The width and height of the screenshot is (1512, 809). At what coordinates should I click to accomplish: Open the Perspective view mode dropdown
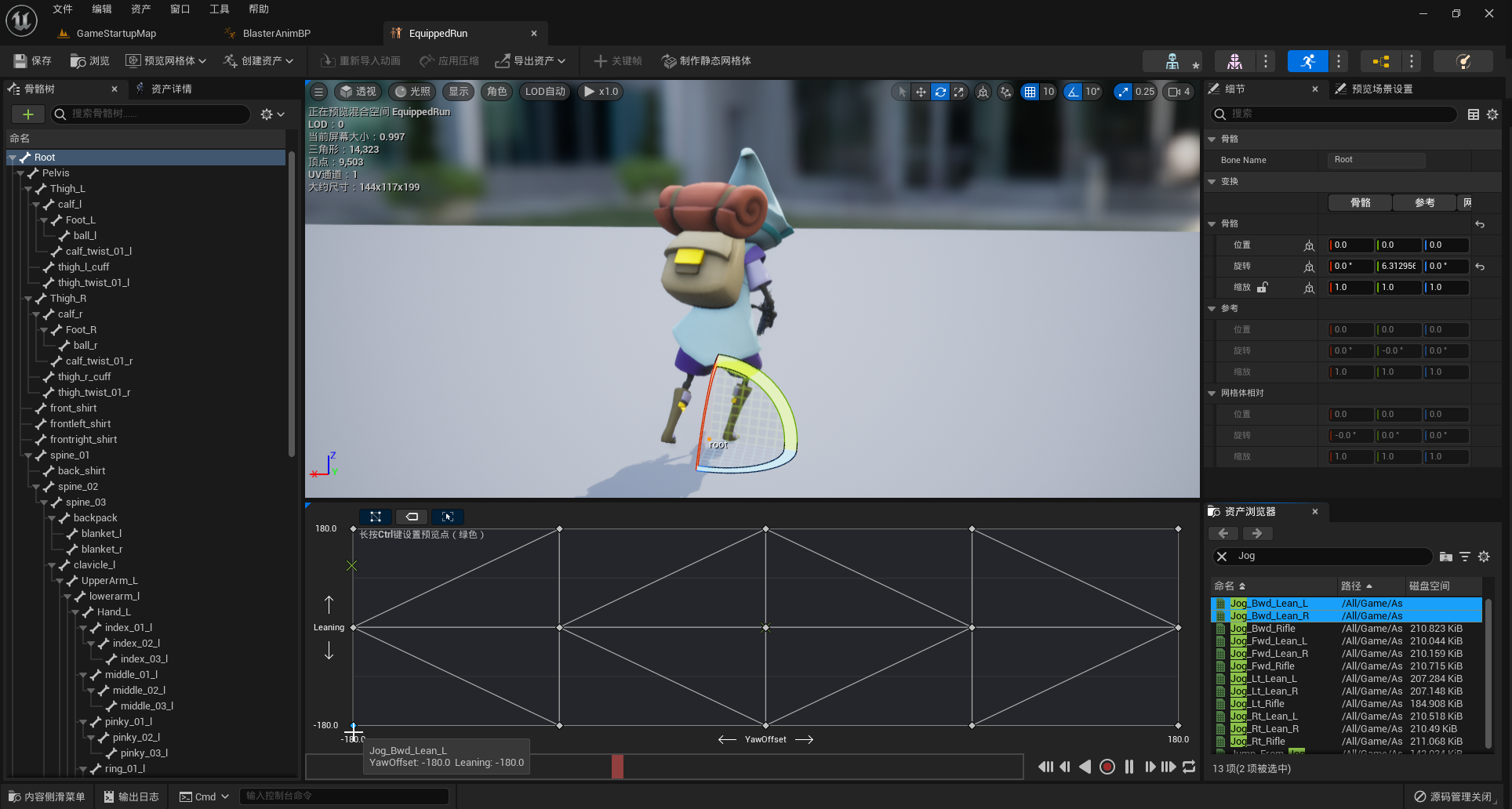pos(358,92)
